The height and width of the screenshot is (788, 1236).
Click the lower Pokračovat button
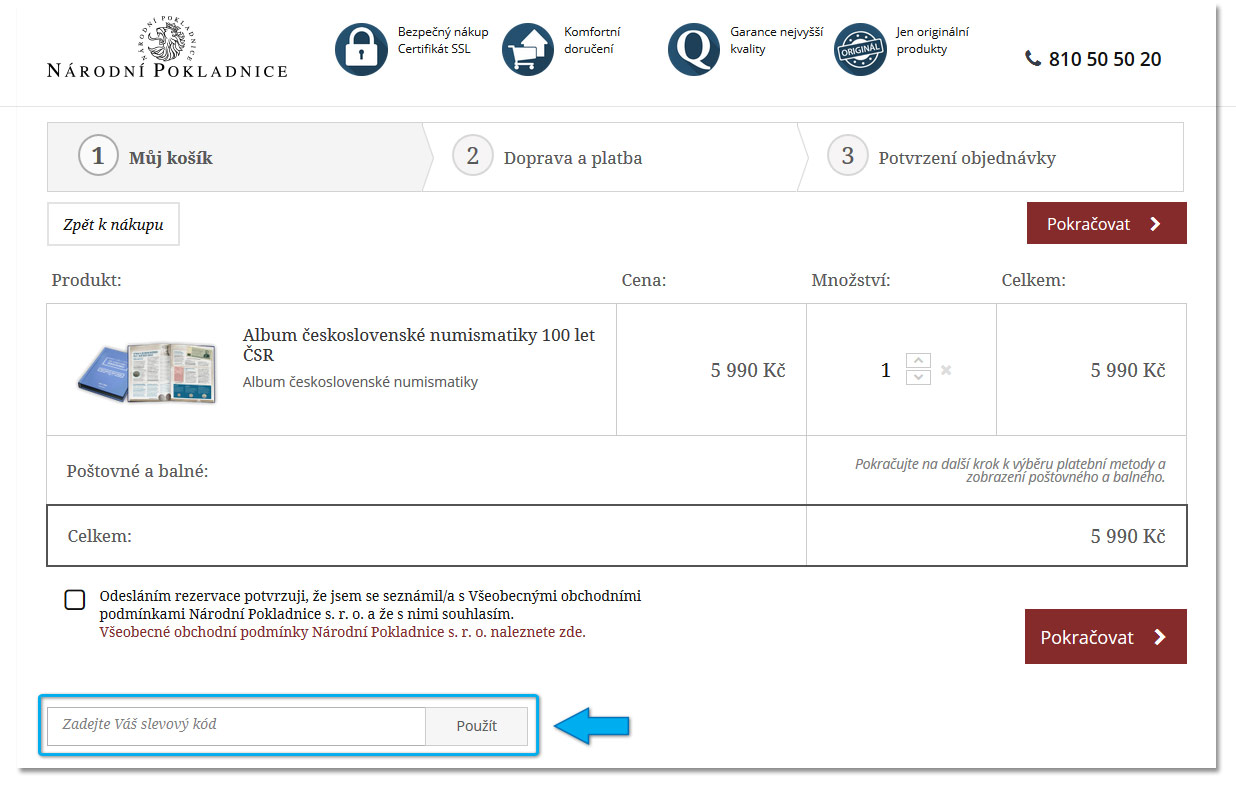[x=1106, y=637]
